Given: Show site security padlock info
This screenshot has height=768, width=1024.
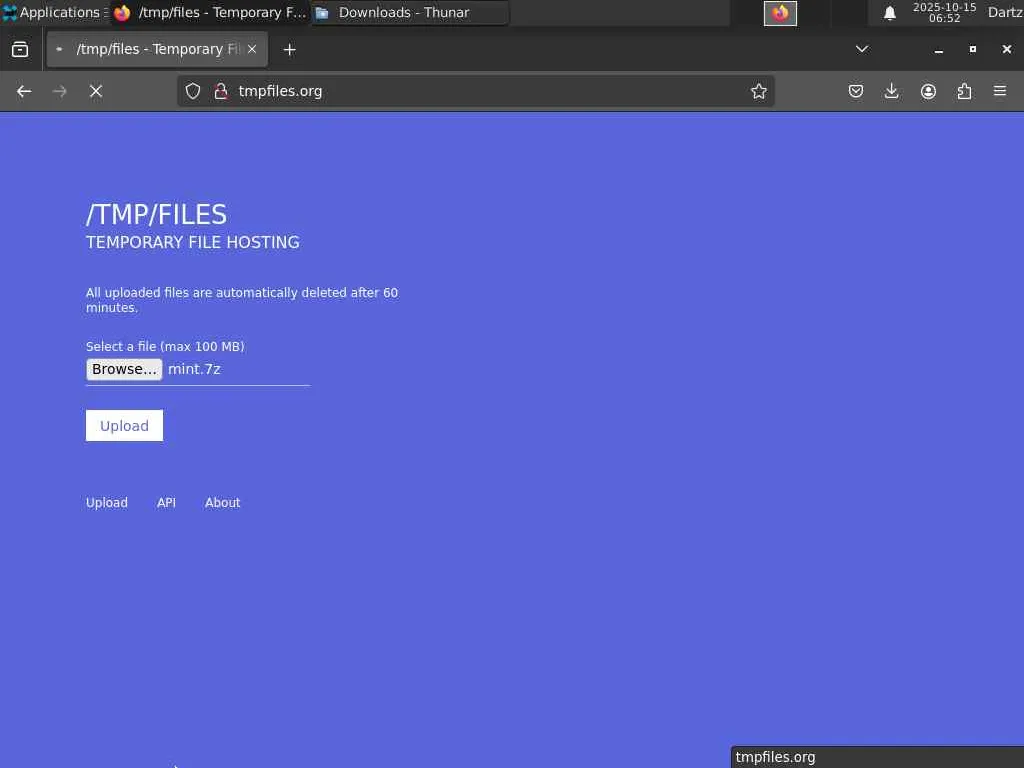Looking at the screenshot, I should 221,91.
